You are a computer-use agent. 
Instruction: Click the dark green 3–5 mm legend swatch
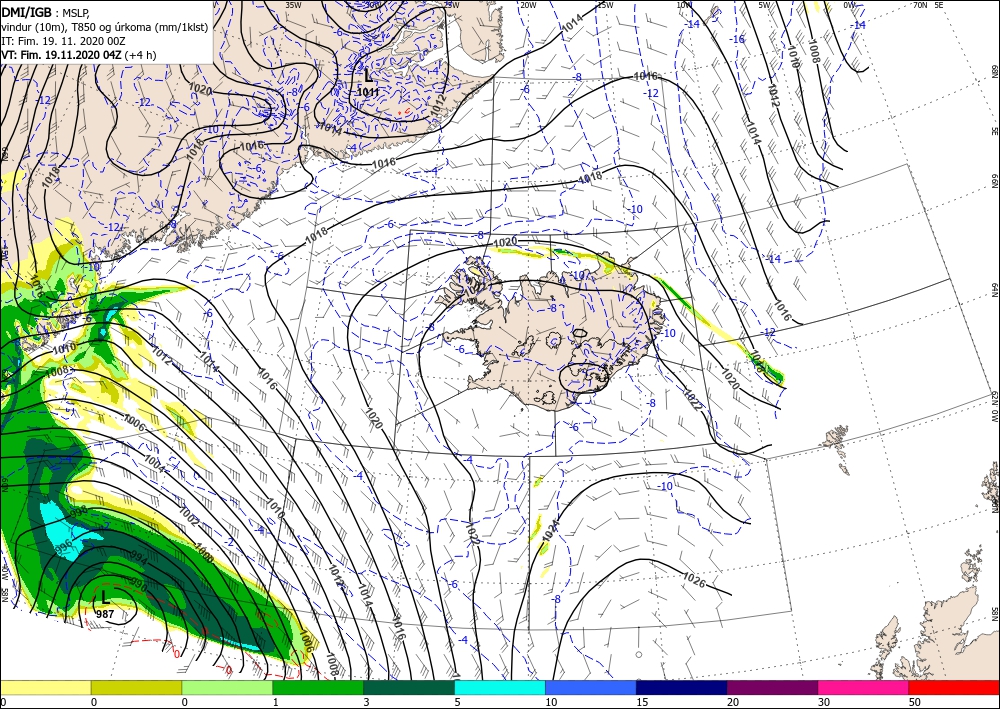pyautogui.click(x=409, y=687)
